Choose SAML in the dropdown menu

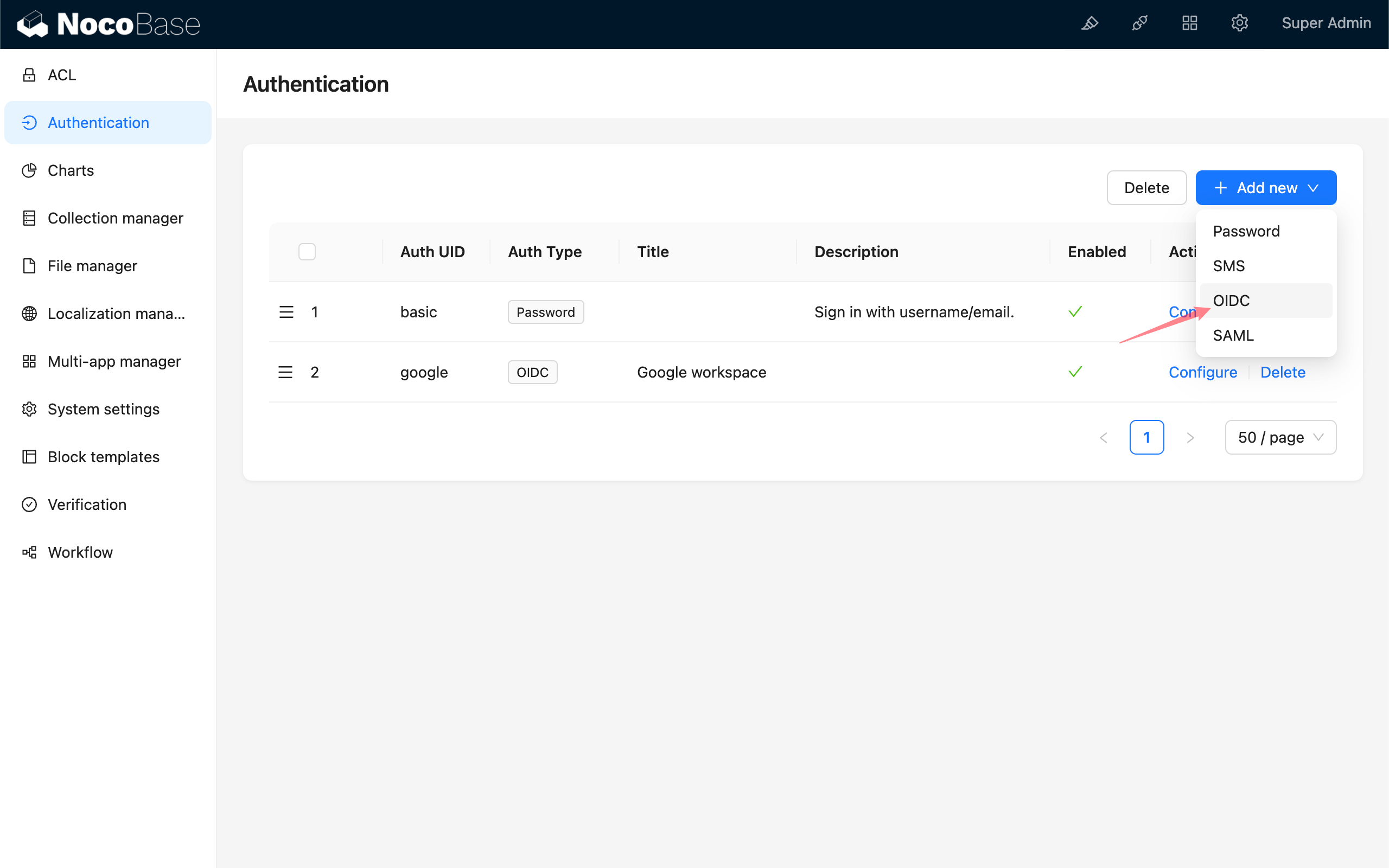(1233, 335)
